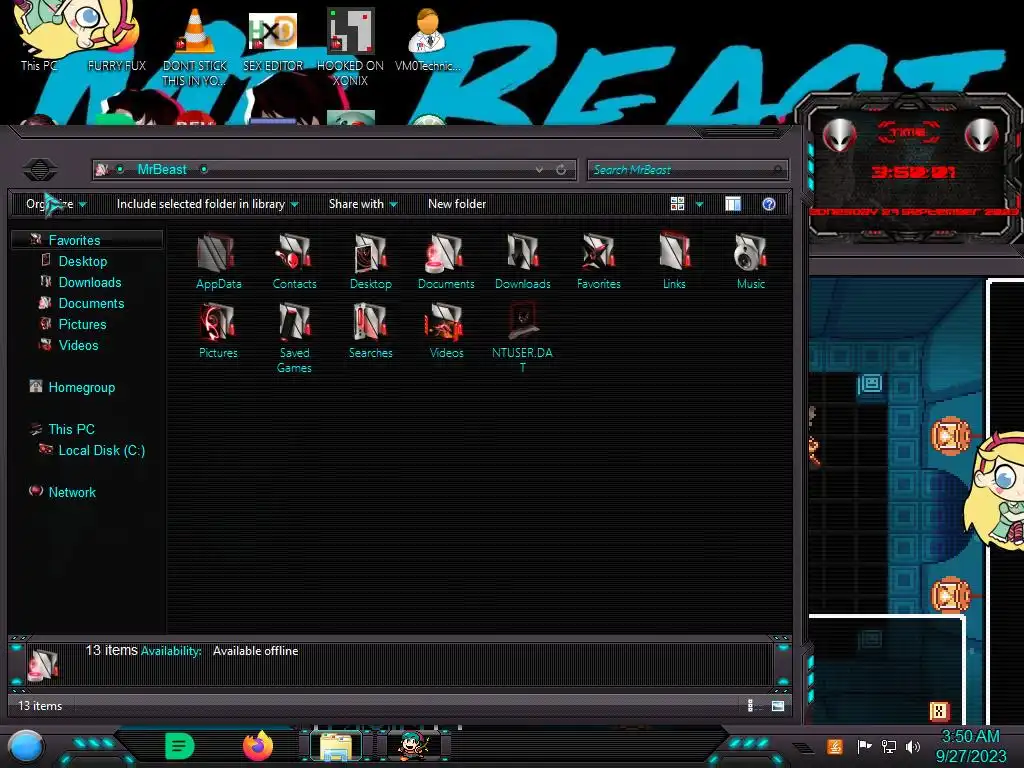
Task: Click the Alienware clock gadget time display
Action: tap(913, 172)
